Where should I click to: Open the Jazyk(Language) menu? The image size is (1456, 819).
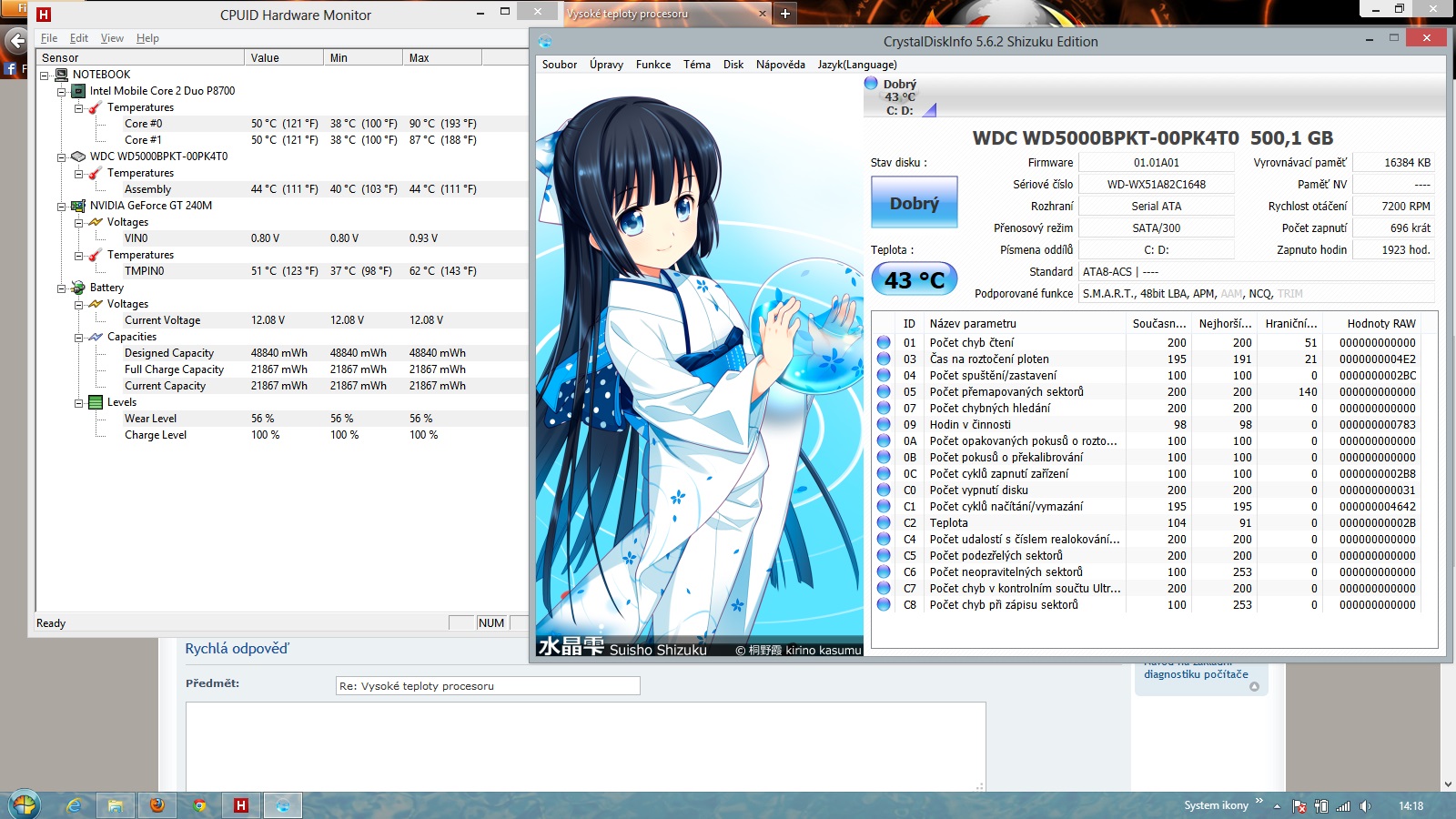[857, 65]
